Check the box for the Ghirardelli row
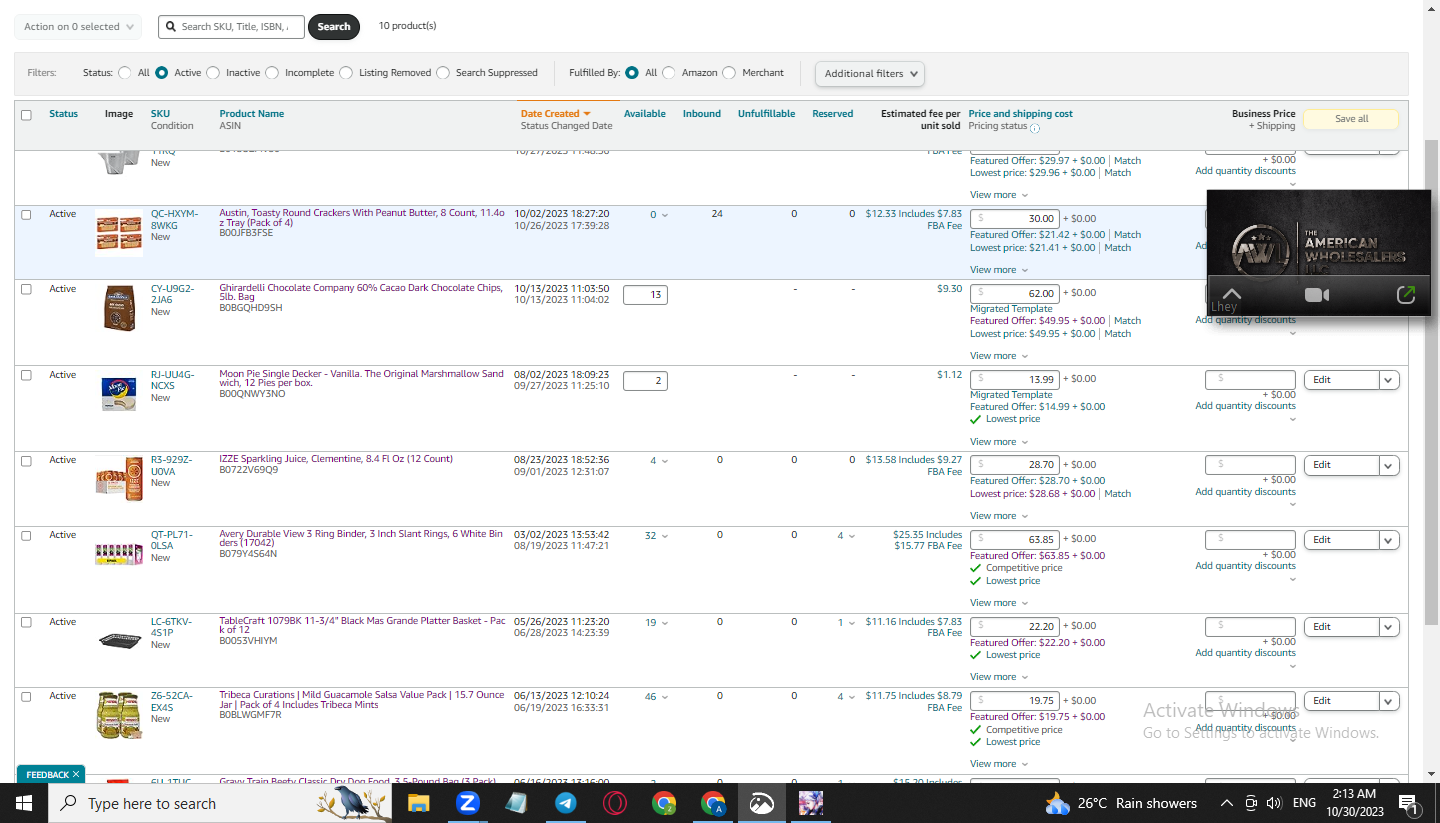 [x=26, y=289]
